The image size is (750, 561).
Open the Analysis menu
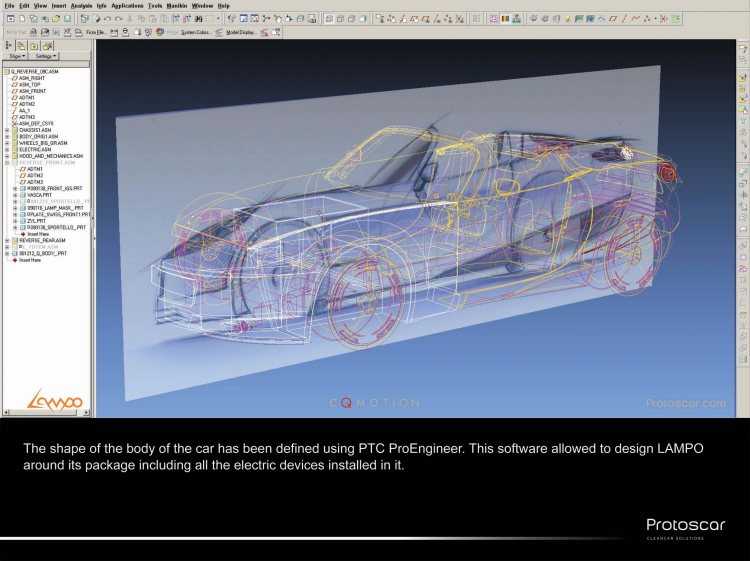pos(81,6)
